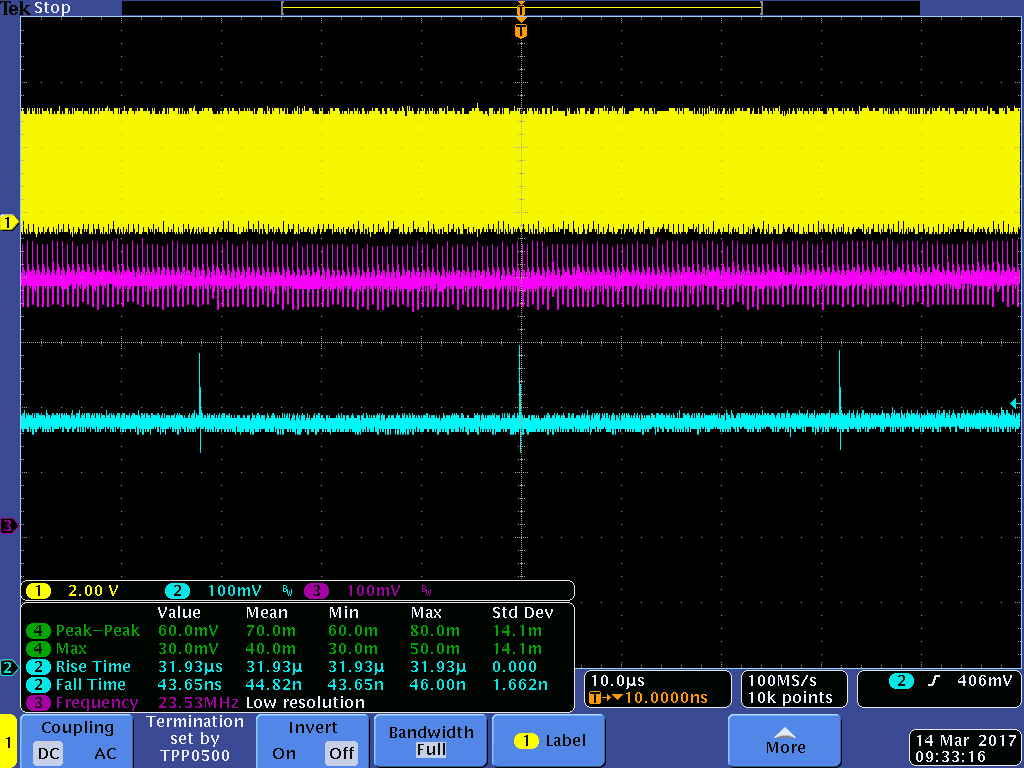Image resolution: width=1024 pixels, height=768 pixels.
Task: Click the orange trigger position T marker
Action: coord(520,31)
